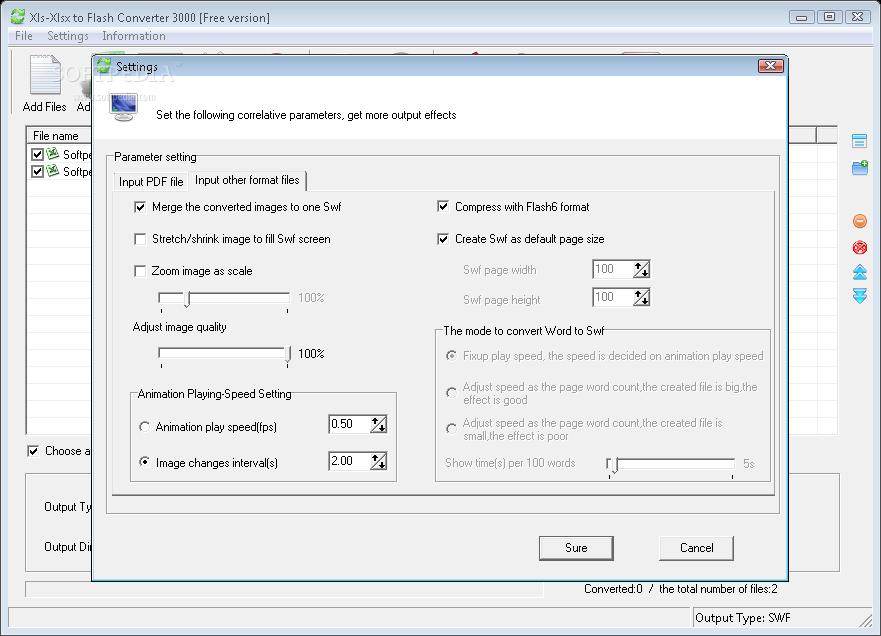
Task: Click the Swf page height input field
Action: 612,297
